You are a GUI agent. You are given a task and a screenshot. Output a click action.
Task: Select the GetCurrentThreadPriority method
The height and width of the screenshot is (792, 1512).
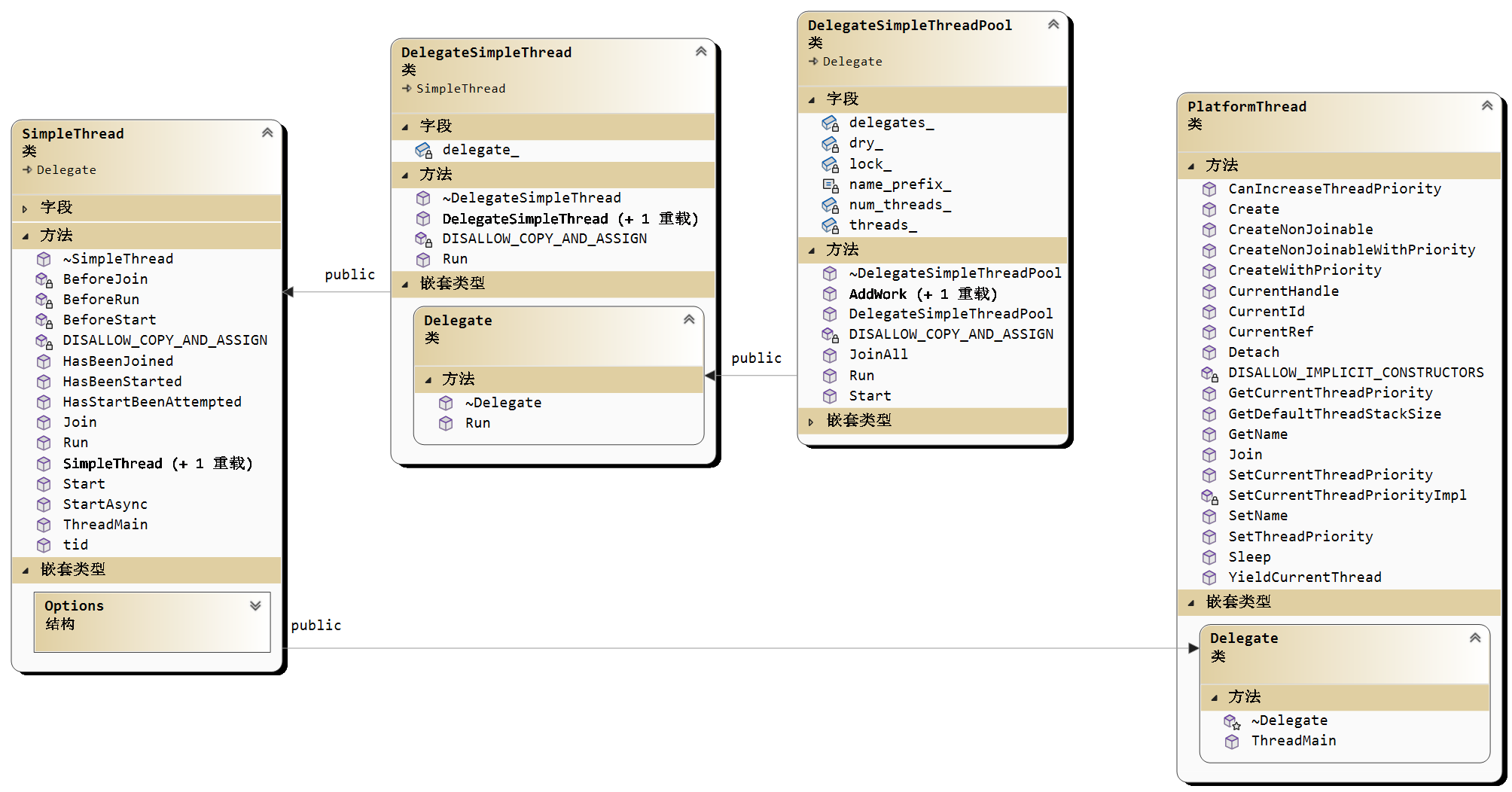[1331, 393]
